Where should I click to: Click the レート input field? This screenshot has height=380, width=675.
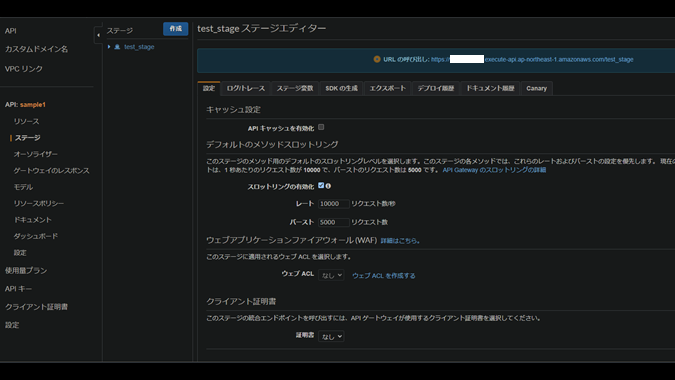tap(333, 204)
